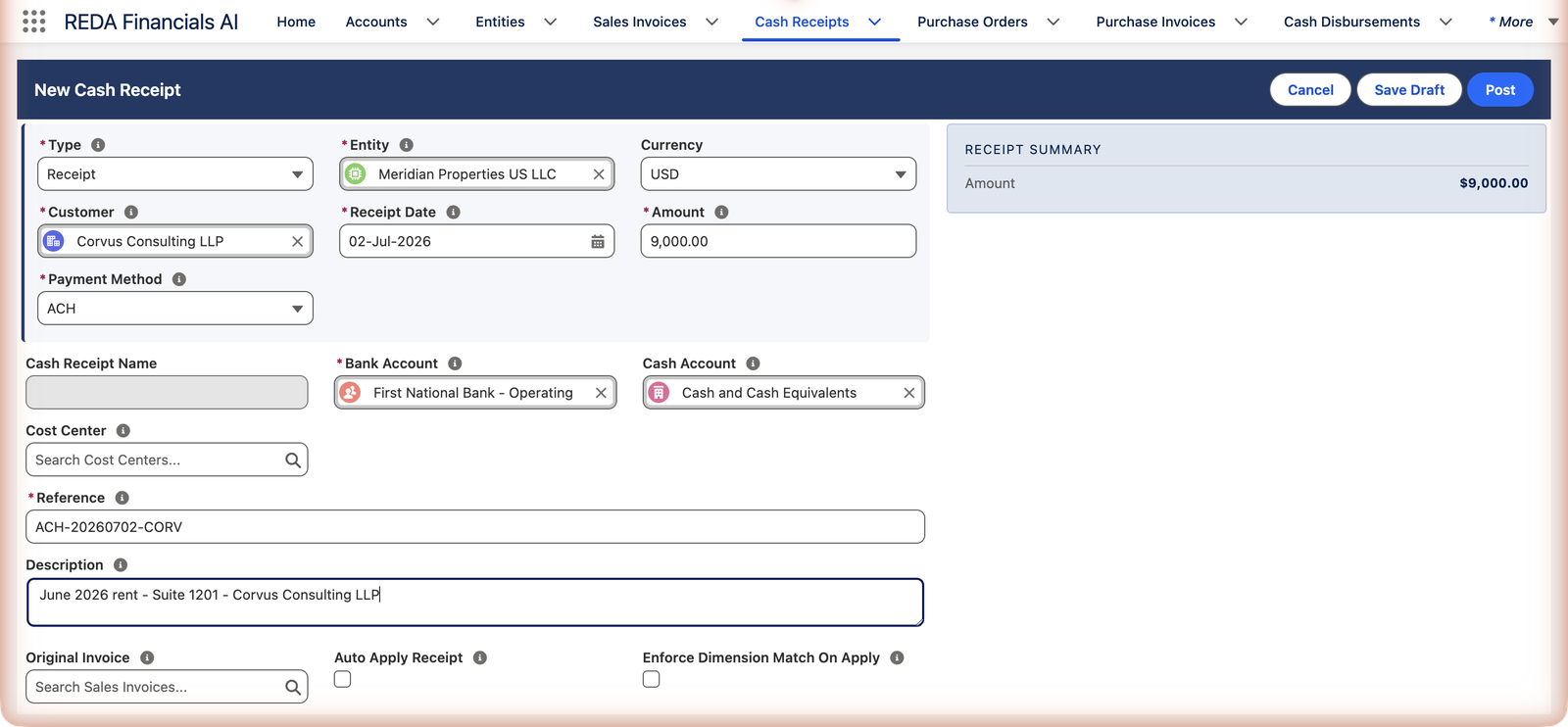Click the info icon beside Cash Account
The image size is (1568, 727).
tap(753, 363)
